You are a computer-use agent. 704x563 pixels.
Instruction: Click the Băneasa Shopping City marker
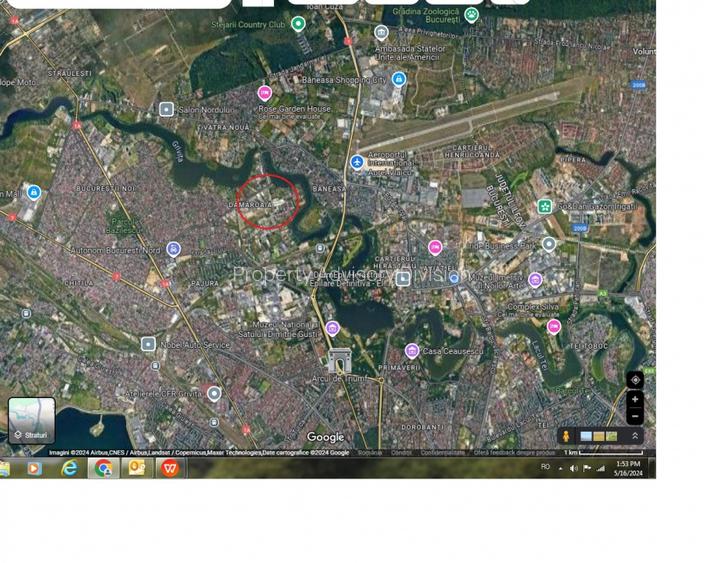click(x=399, y=79)
